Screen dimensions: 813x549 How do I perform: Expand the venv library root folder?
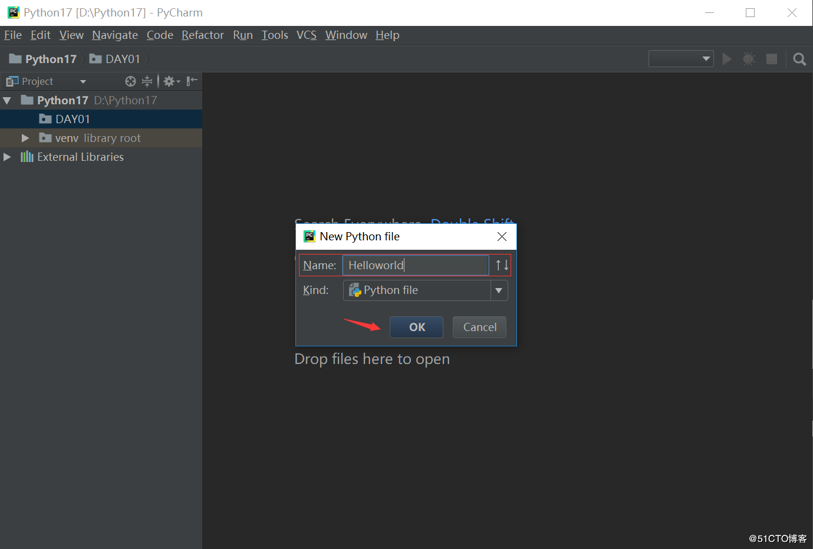pos(26,138)
